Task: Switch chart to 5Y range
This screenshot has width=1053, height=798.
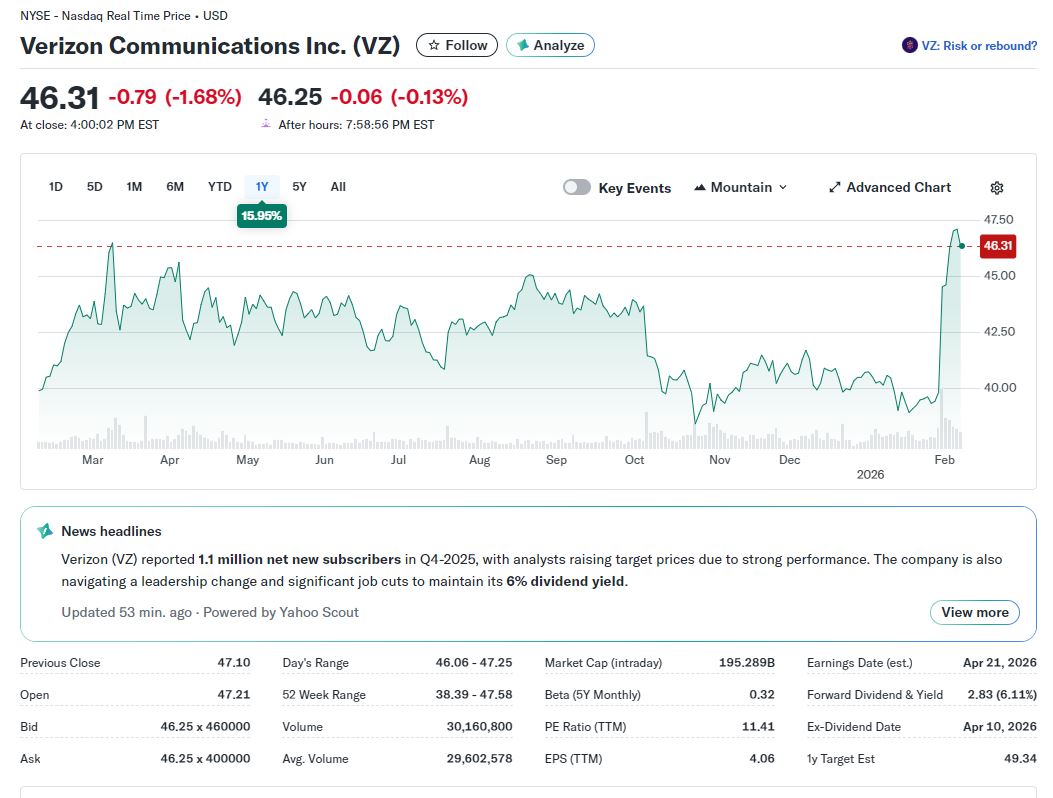Action: [x=299, y=187]
